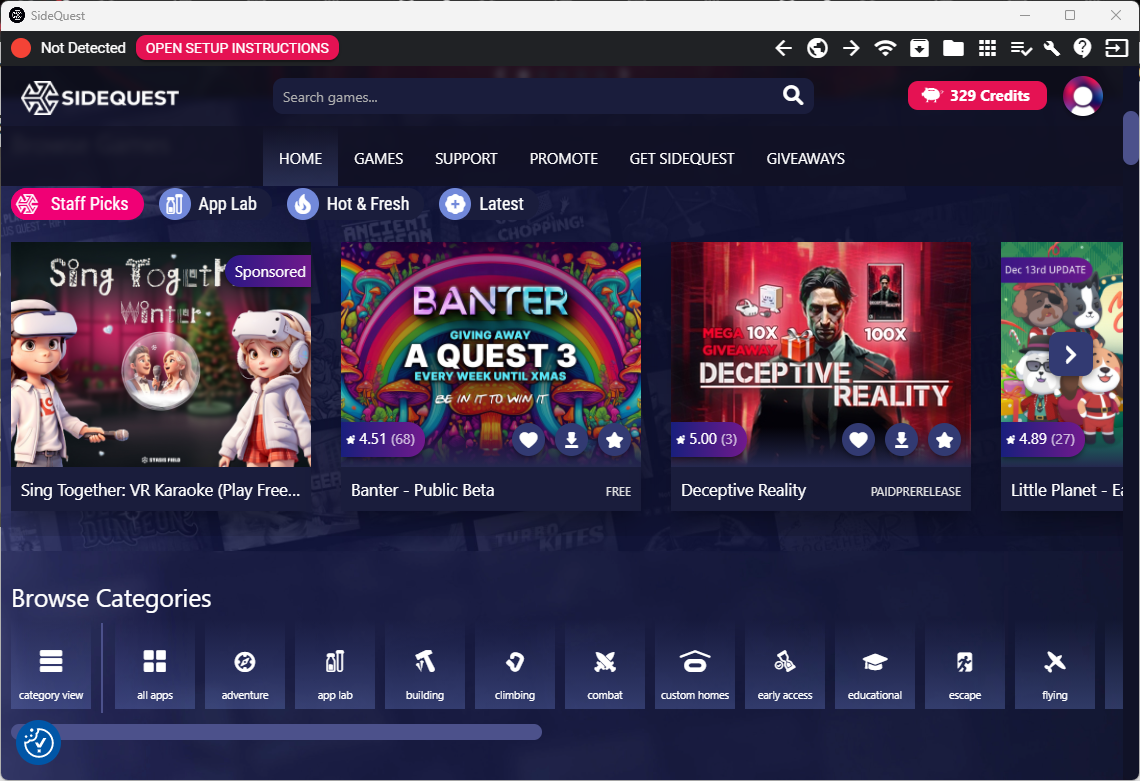Click the PAIDPRERELEASE label

[x=915, y=492]
